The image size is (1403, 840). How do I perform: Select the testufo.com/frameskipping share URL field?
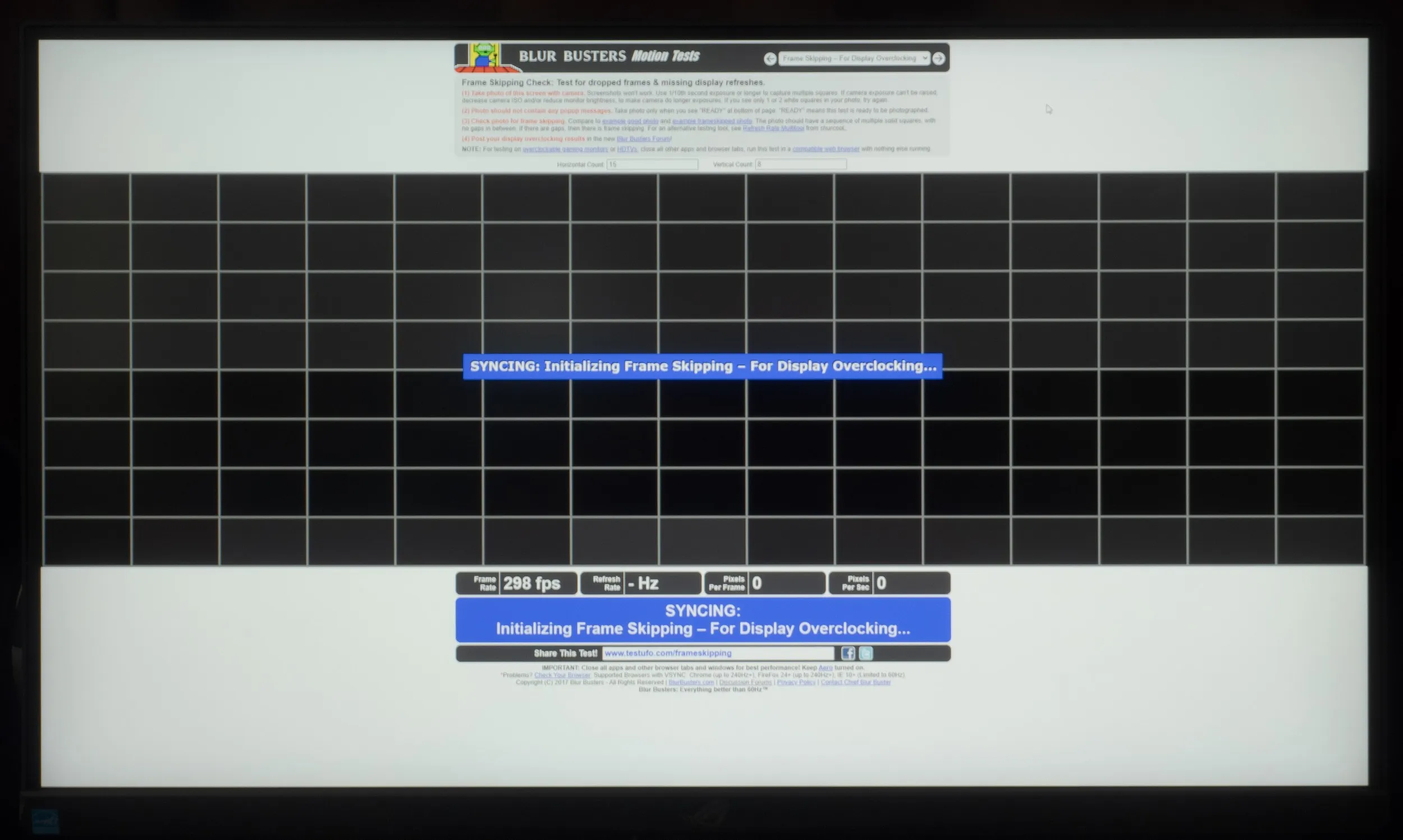click(718, 653)
